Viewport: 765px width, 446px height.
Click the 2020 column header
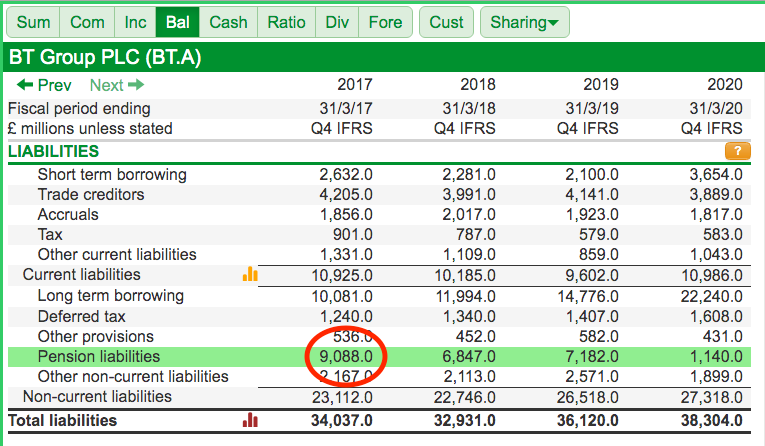(725, 84)
